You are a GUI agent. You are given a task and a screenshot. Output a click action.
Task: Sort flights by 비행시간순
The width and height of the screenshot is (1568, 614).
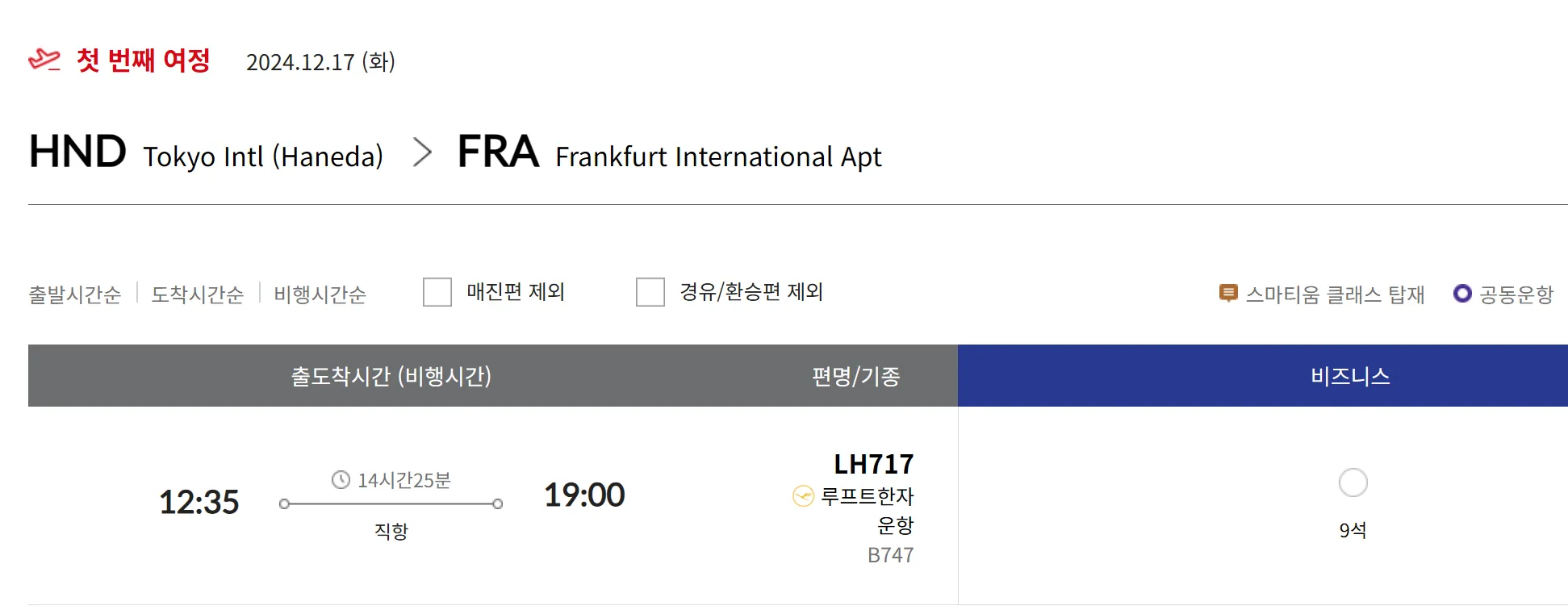coord(320,294)
